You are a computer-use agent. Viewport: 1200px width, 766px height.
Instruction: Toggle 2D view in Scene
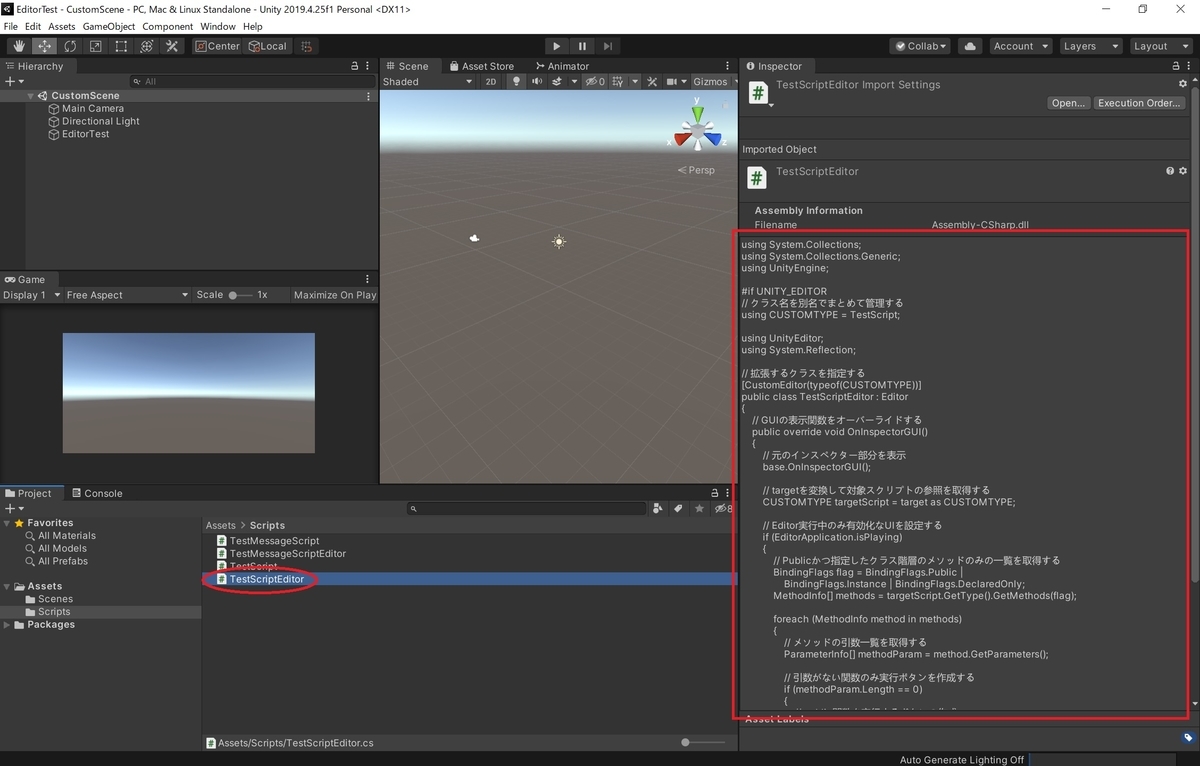click(491, 82)
